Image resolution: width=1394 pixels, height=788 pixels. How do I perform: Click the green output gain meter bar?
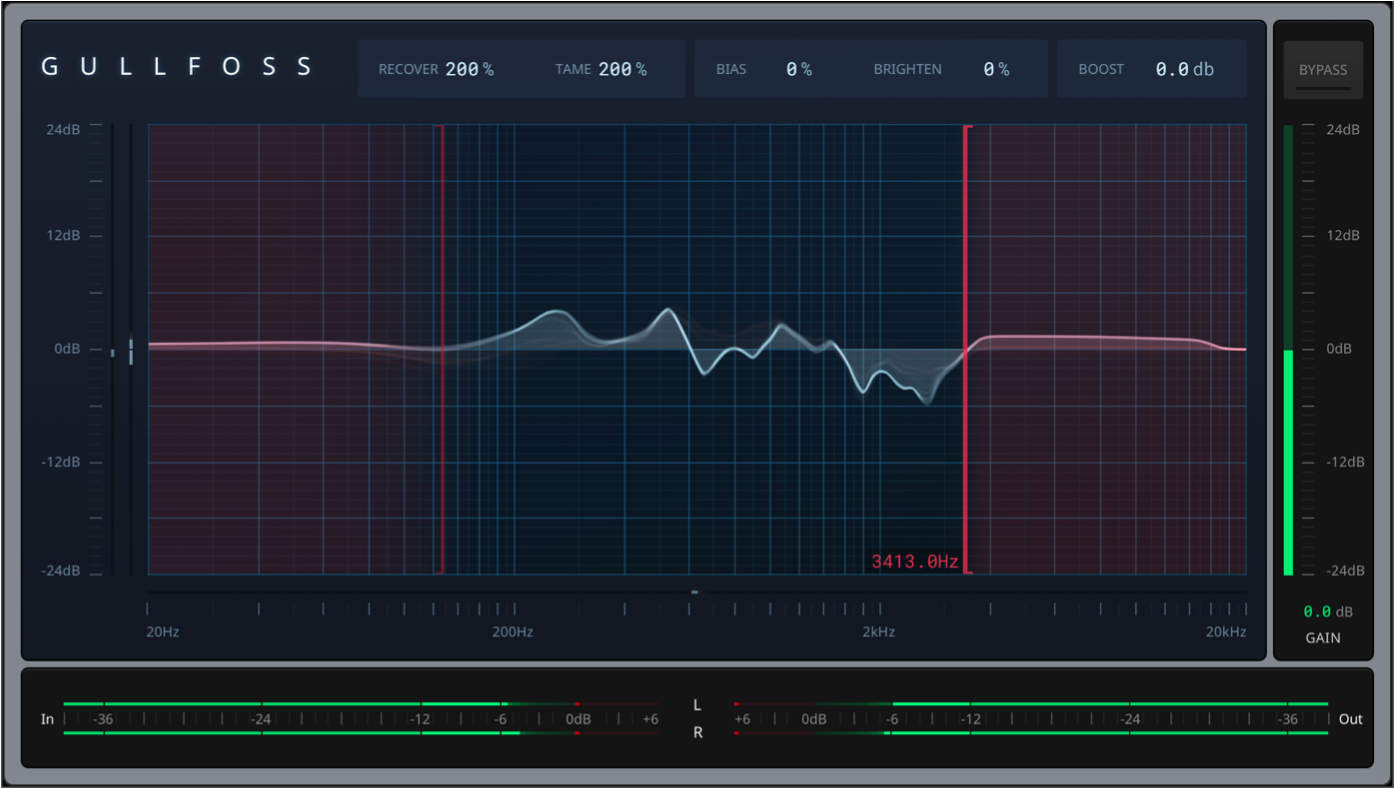(x=1288, y=462)
